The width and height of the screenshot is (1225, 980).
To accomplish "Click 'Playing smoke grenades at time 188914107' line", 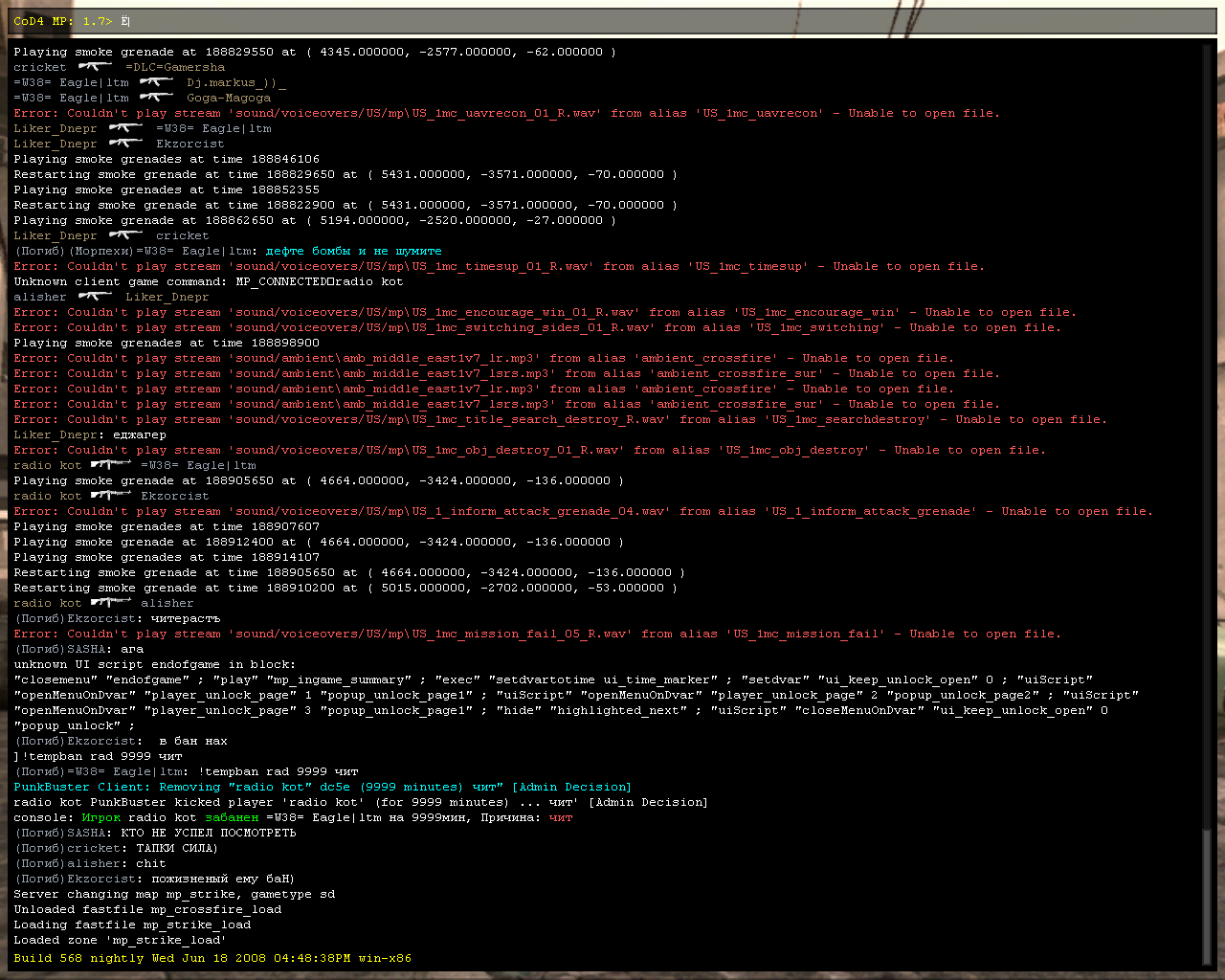I will (x=167, y=557).
